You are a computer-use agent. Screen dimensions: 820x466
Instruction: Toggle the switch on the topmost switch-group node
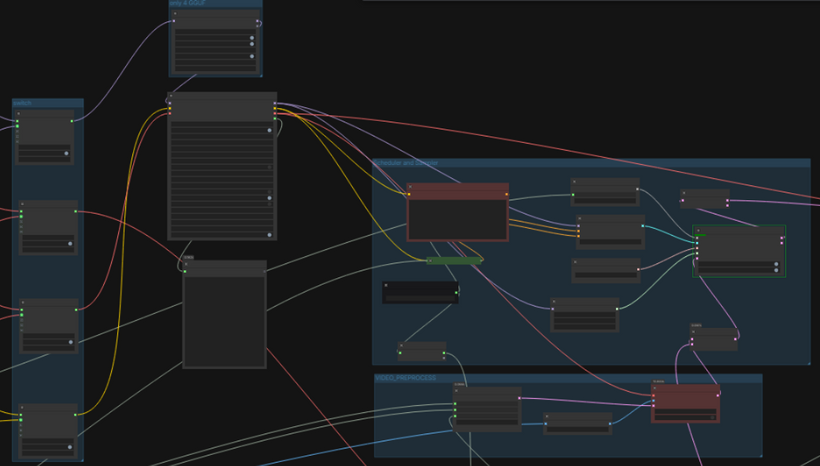click(x=67, y=153)
